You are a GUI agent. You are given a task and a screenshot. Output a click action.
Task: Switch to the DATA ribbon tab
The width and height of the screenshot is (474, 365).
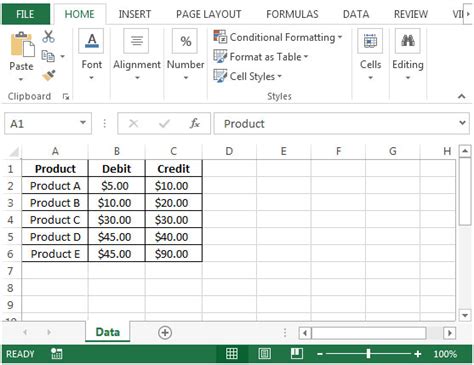point(356,14)
